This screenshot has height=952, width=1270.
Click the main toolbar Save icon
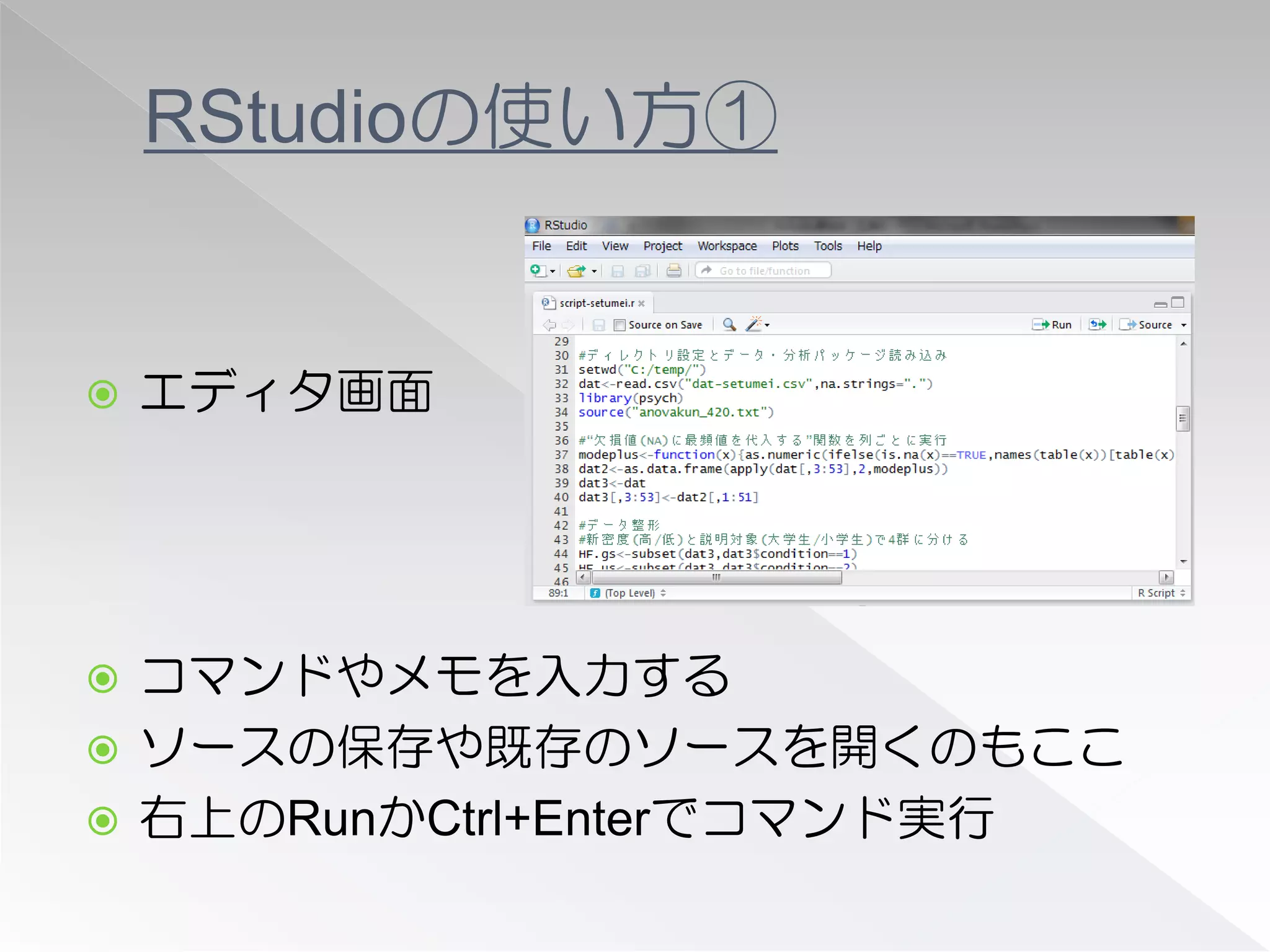coord(618,271)
